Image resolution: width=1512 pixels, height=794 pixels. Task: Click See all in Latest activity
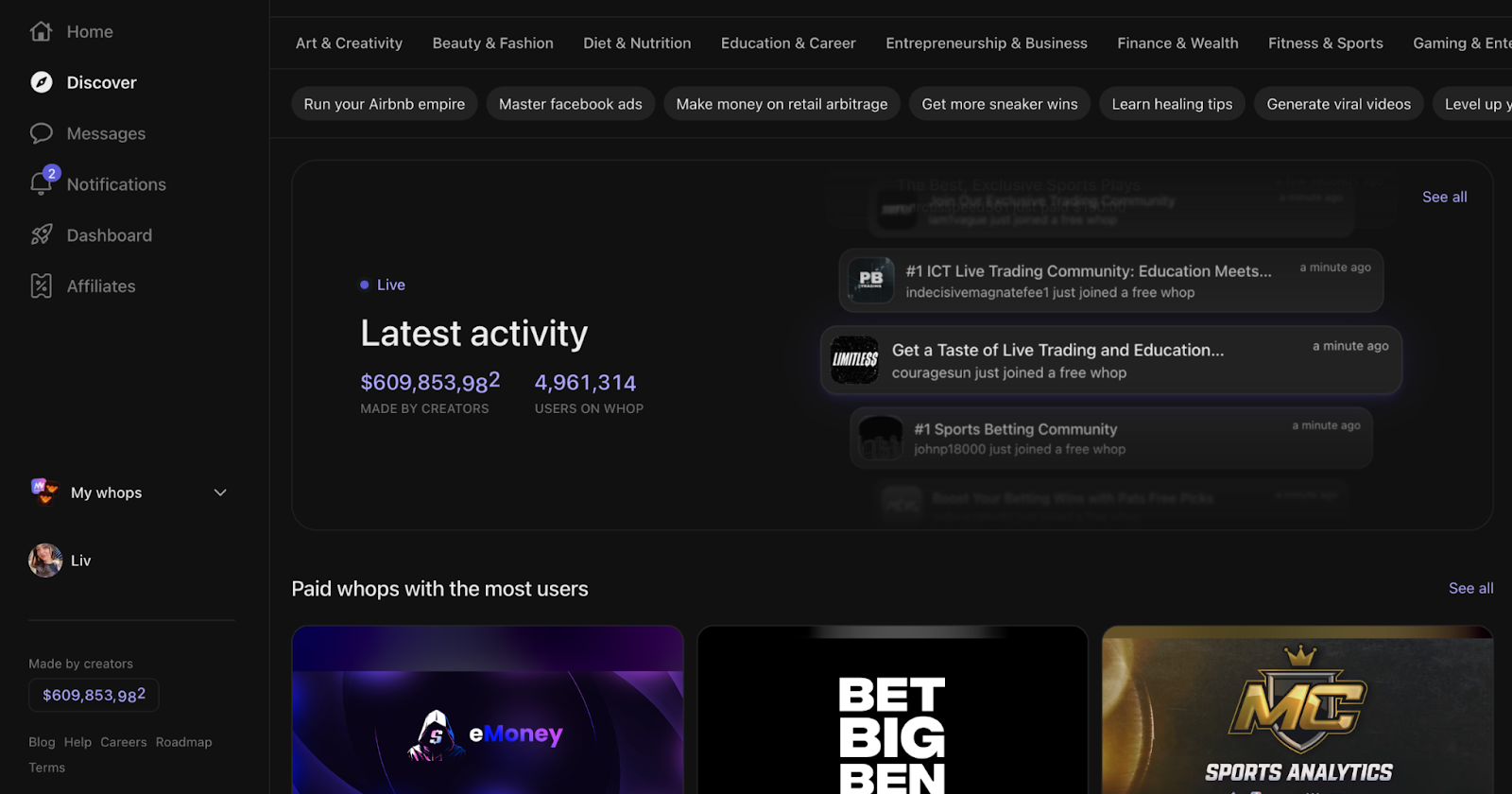click(x=1444, y=197)
